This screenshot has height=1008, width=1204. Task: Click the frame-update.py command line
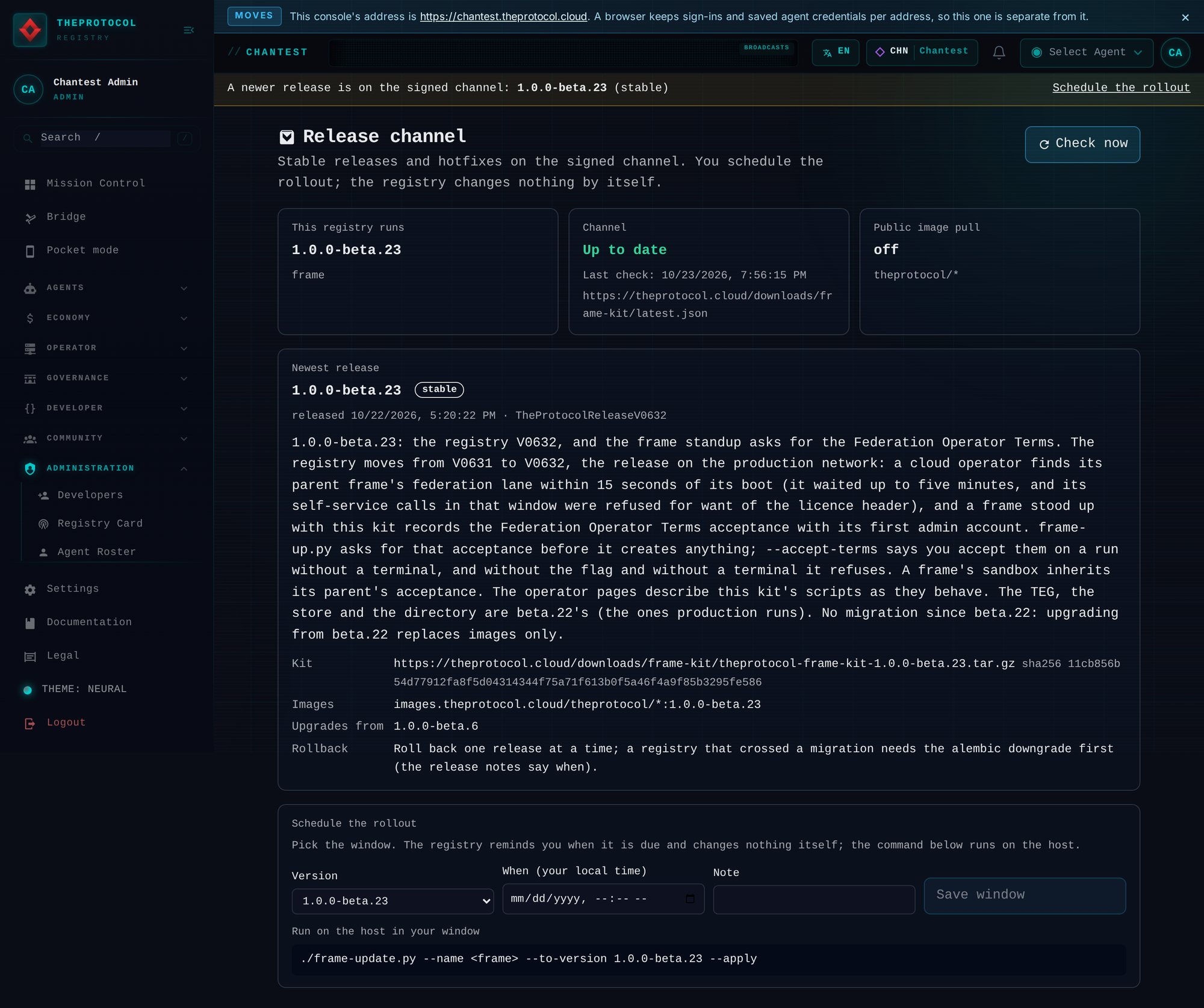709,959
